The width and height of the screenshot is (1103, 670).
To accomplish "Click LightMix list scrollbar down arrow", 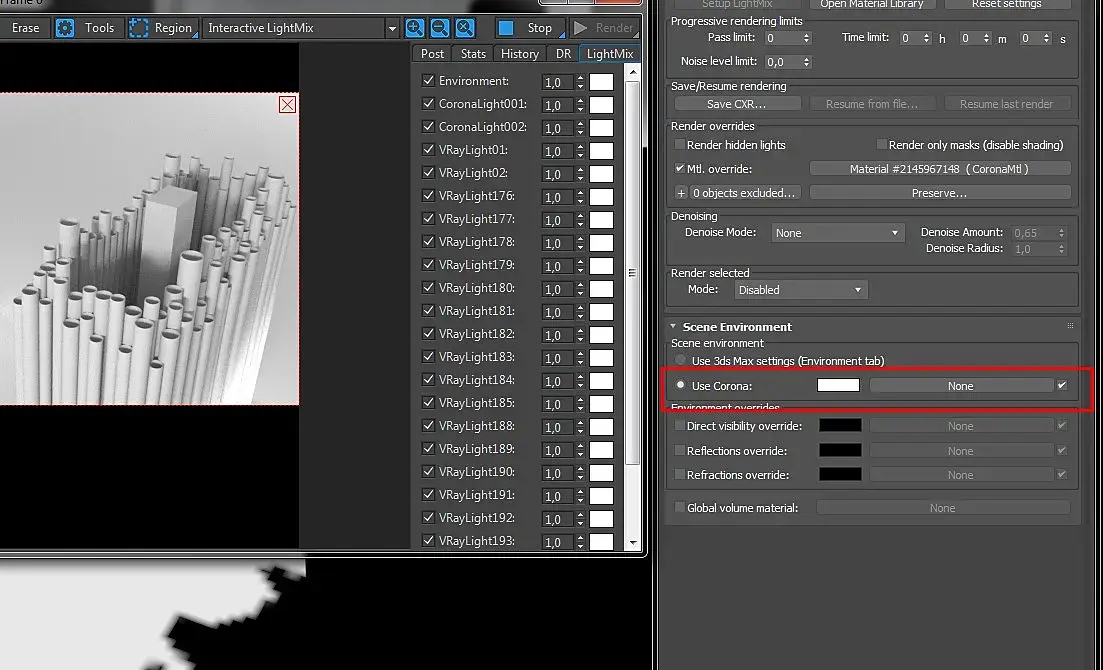I will point(632,543).
